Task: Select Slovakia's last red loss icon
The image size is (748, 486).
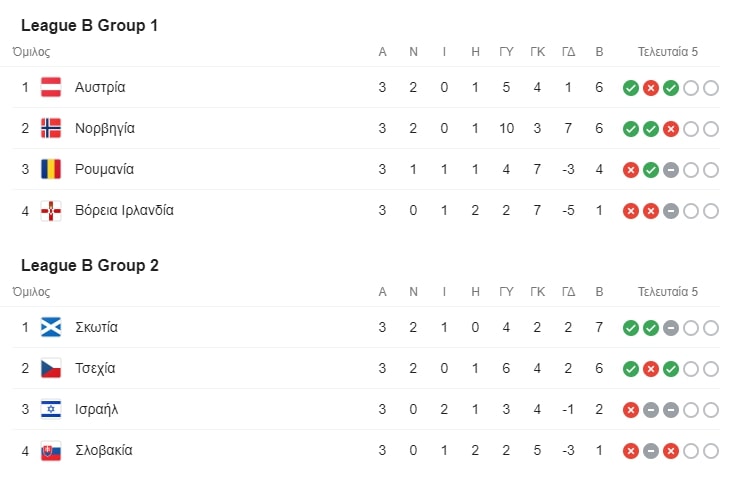Action: (x=671, y=451)
